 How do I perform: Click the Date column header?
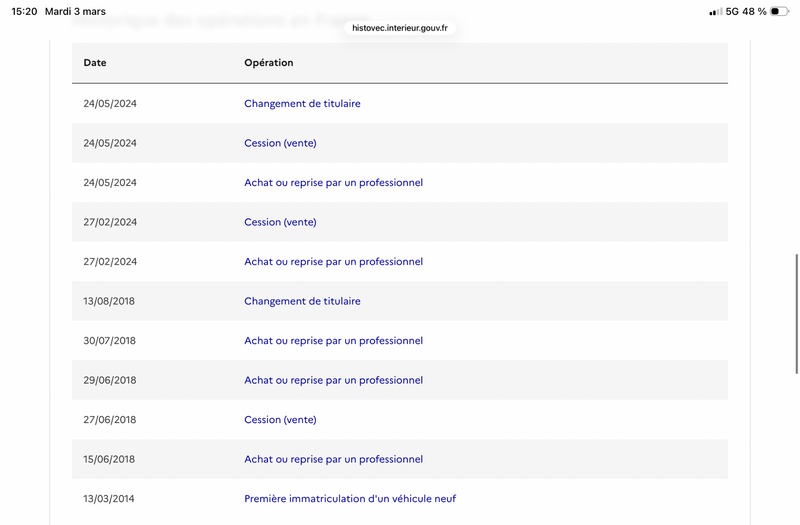[x=95, y=63]
